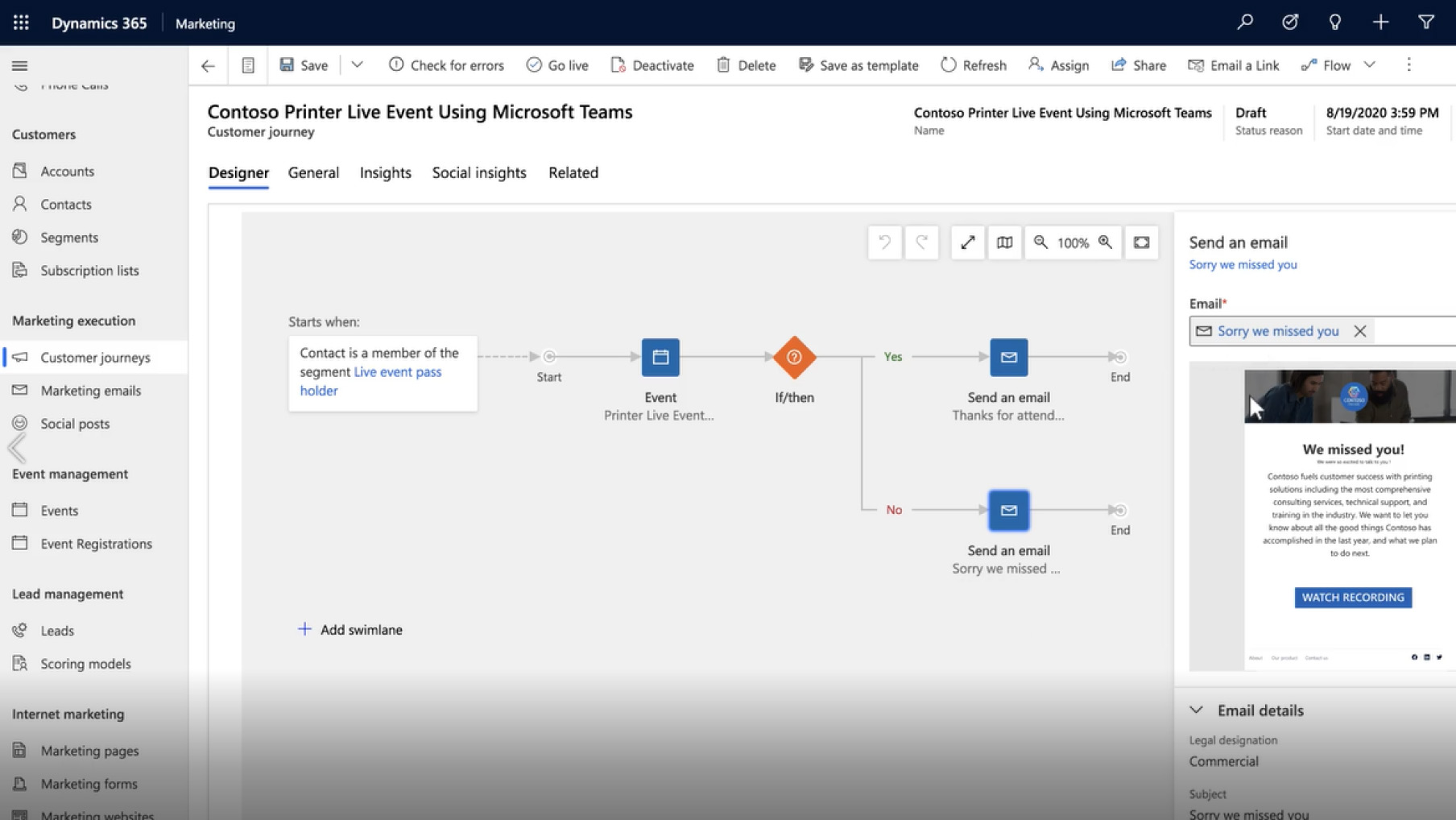Viewport: 1456px width, 820px height.
Task: Click the zoom out magnifier icon
Action: click(1040, 242)
